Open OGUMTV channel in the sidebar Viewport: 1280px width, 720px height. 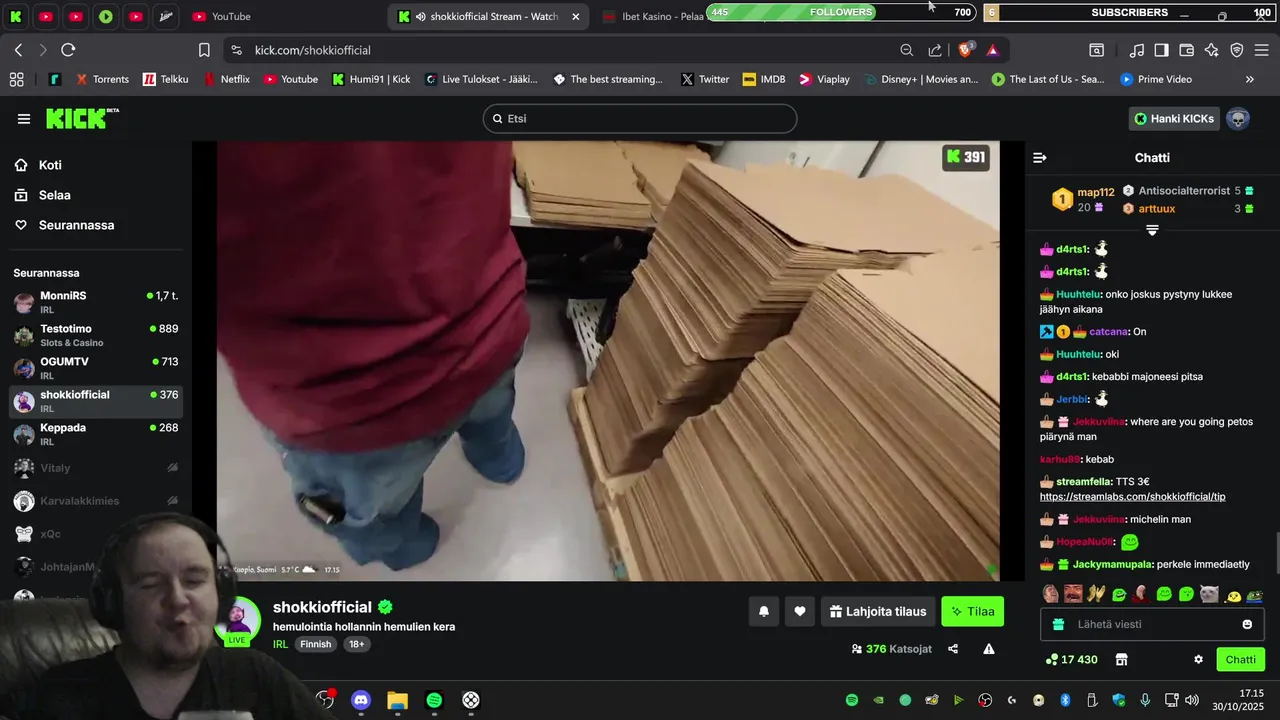[x=96, y=368]
